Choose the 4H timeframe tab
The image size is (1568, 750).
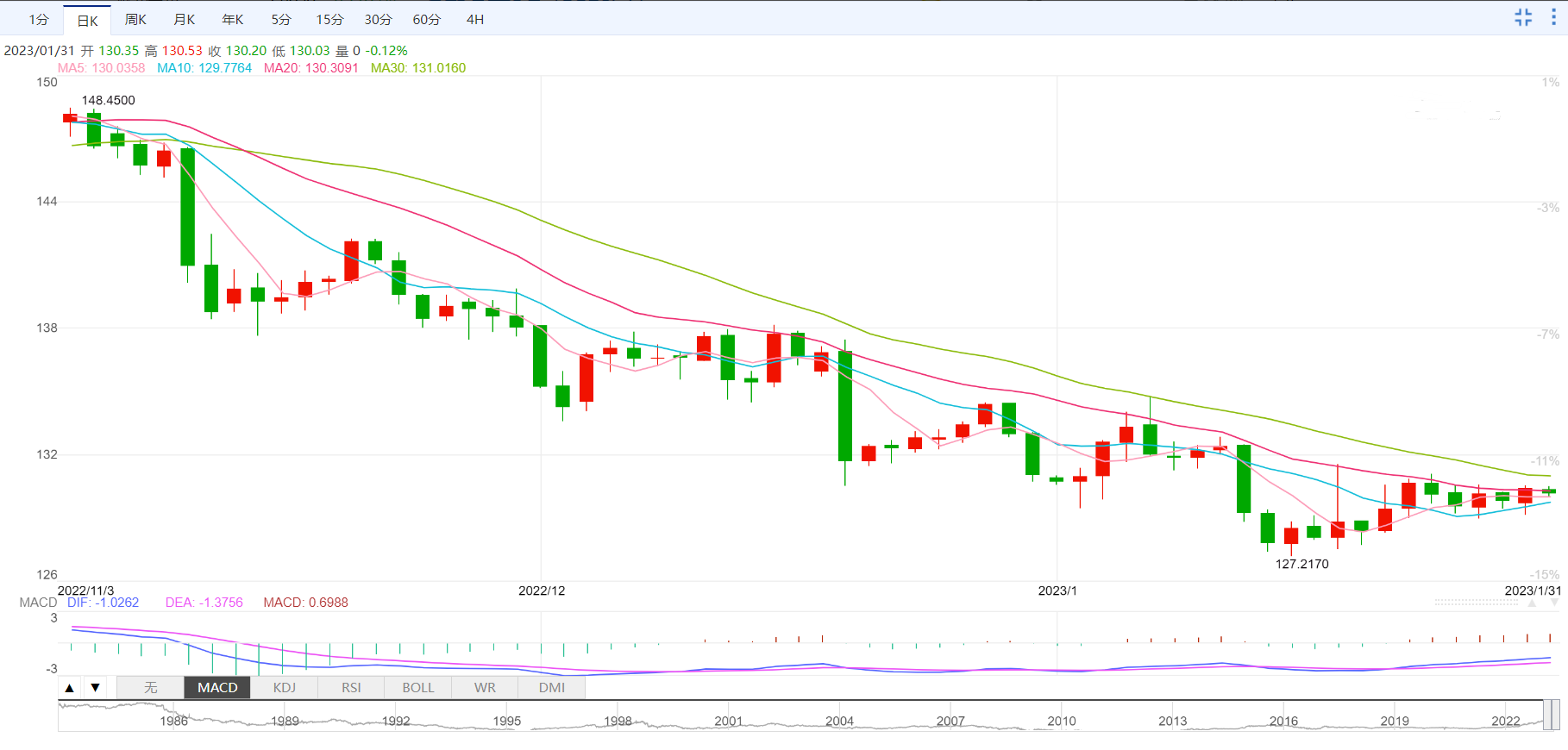[475, 20]
